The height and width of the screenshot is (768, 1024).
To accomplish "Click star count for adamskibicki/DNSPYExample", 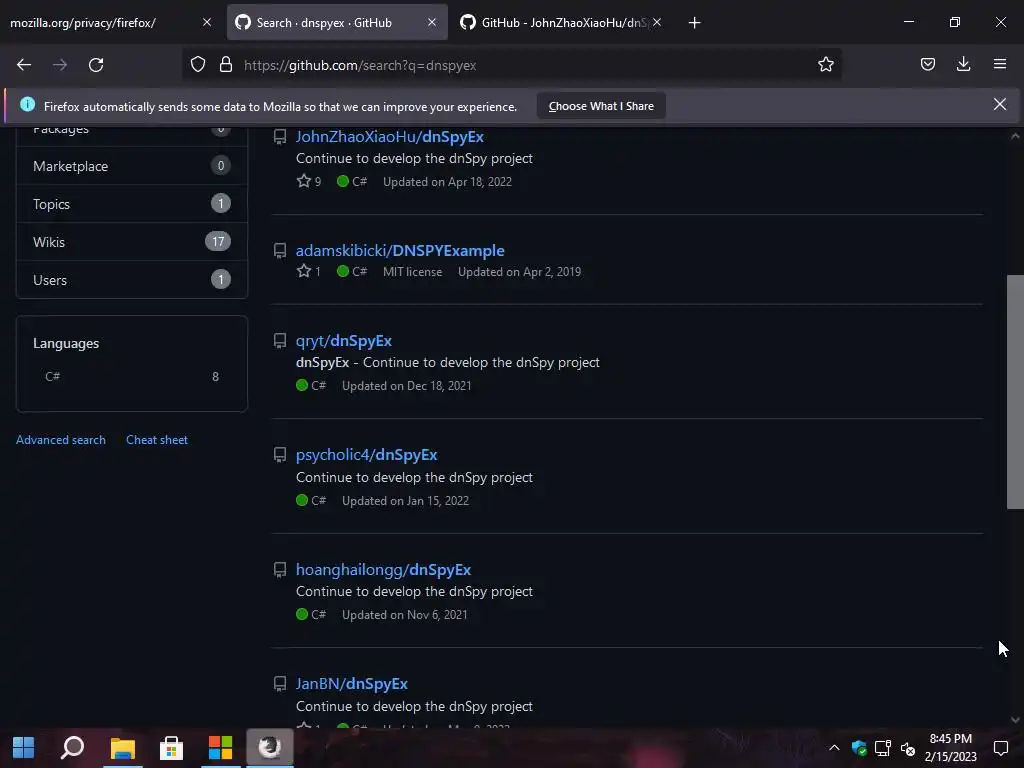I will 309,271.
